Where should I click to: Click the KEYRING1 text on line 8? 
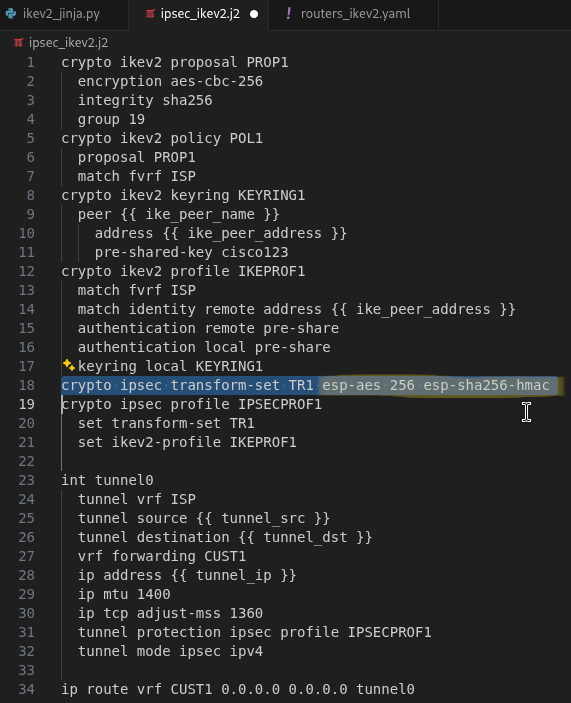(x=271, y=195)
